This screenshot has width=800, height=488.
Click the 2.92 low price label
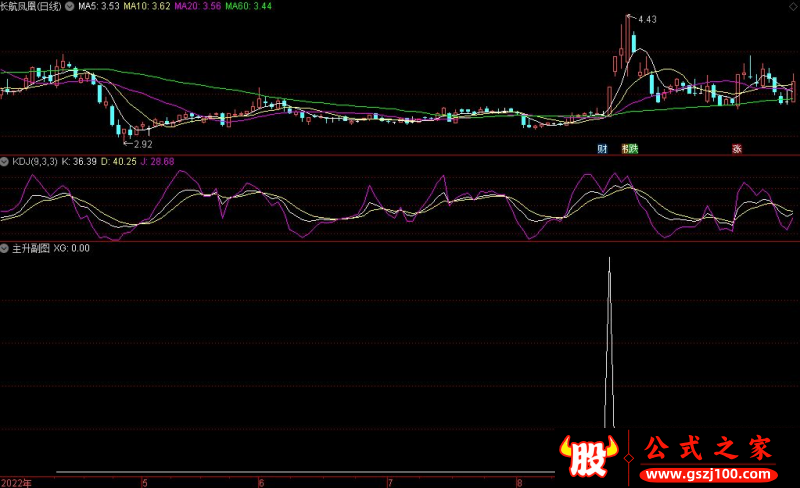click(143, 144)
